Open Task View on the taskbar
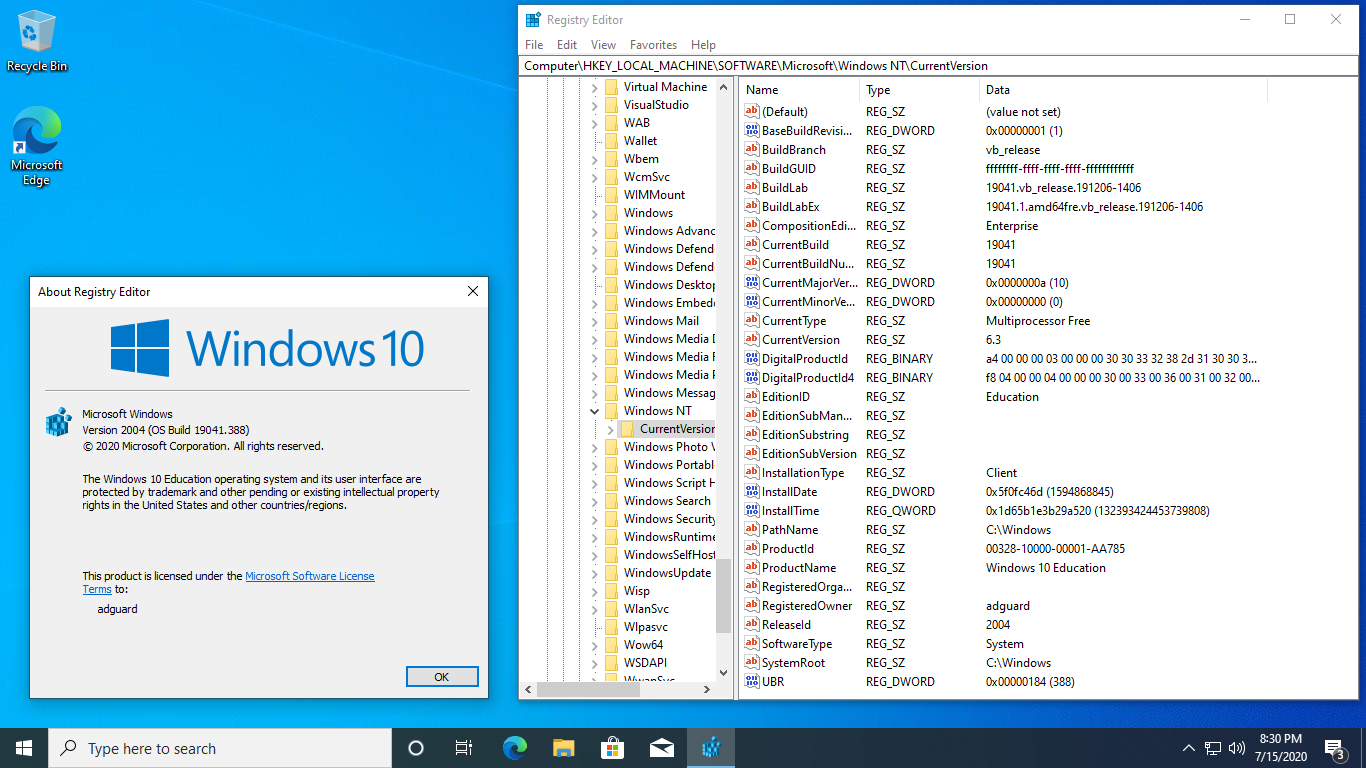The width and height of the screenshot is (1366, 768). point(464,748)
